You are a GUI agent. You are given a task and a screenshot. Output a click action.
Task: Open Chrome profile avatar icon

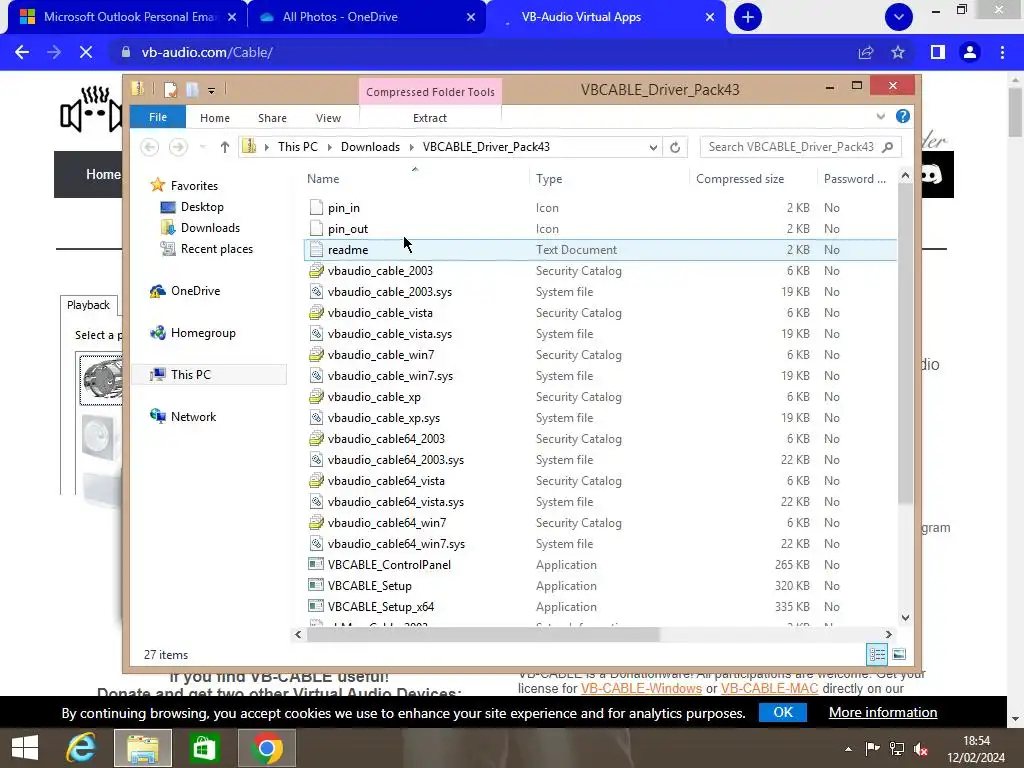click(970, 52)
